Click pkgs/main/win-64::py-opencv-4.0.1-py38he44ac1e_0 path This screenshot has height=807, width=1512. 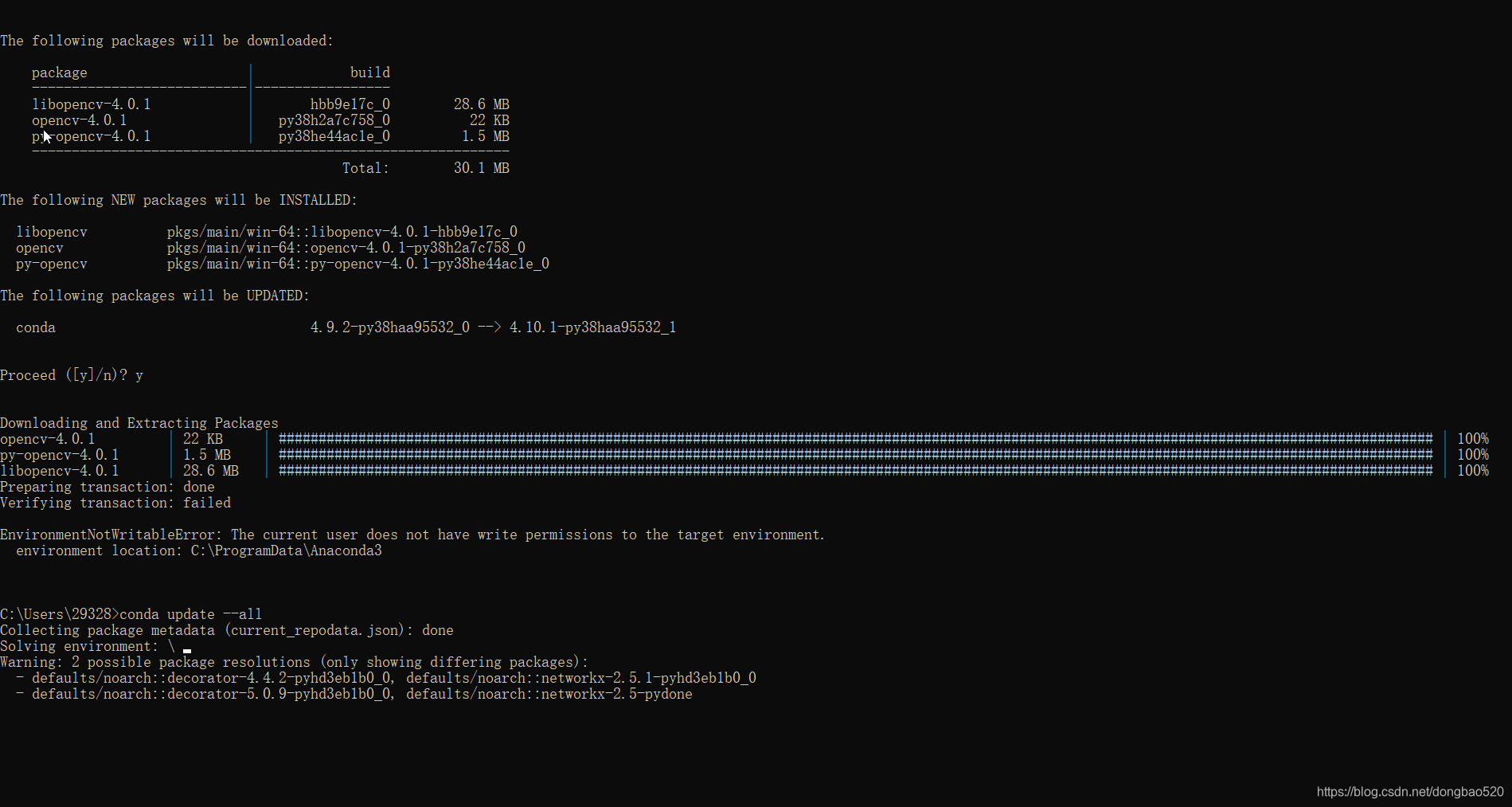point(358,264)
